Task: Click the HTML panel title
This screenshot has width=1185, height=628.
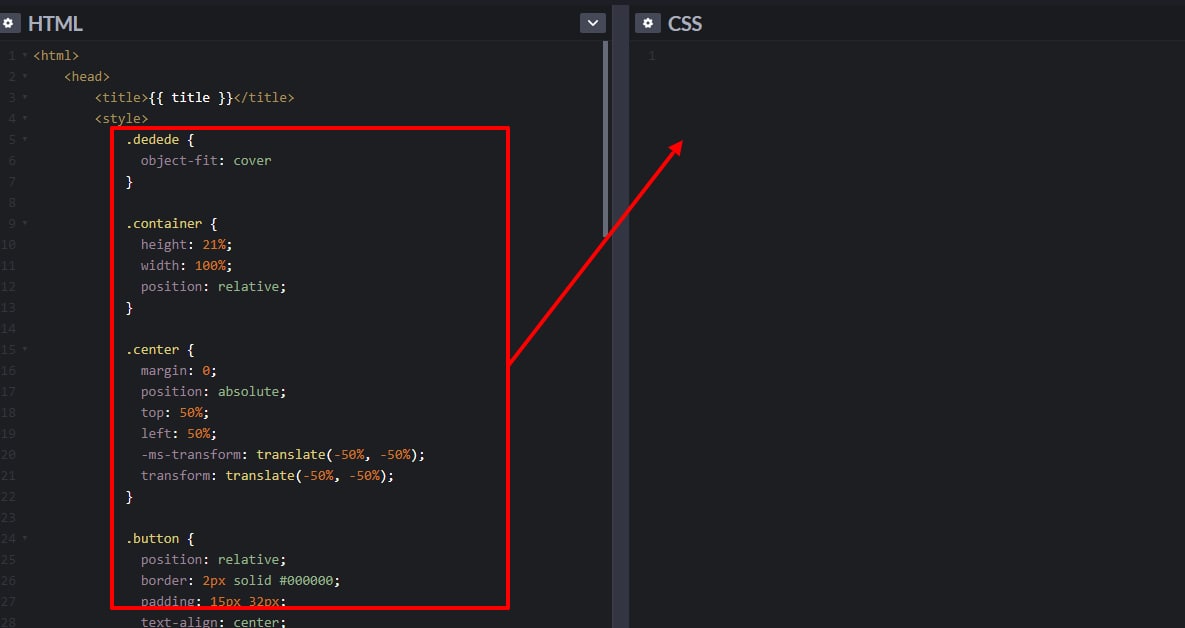Action: pos(55,23)
